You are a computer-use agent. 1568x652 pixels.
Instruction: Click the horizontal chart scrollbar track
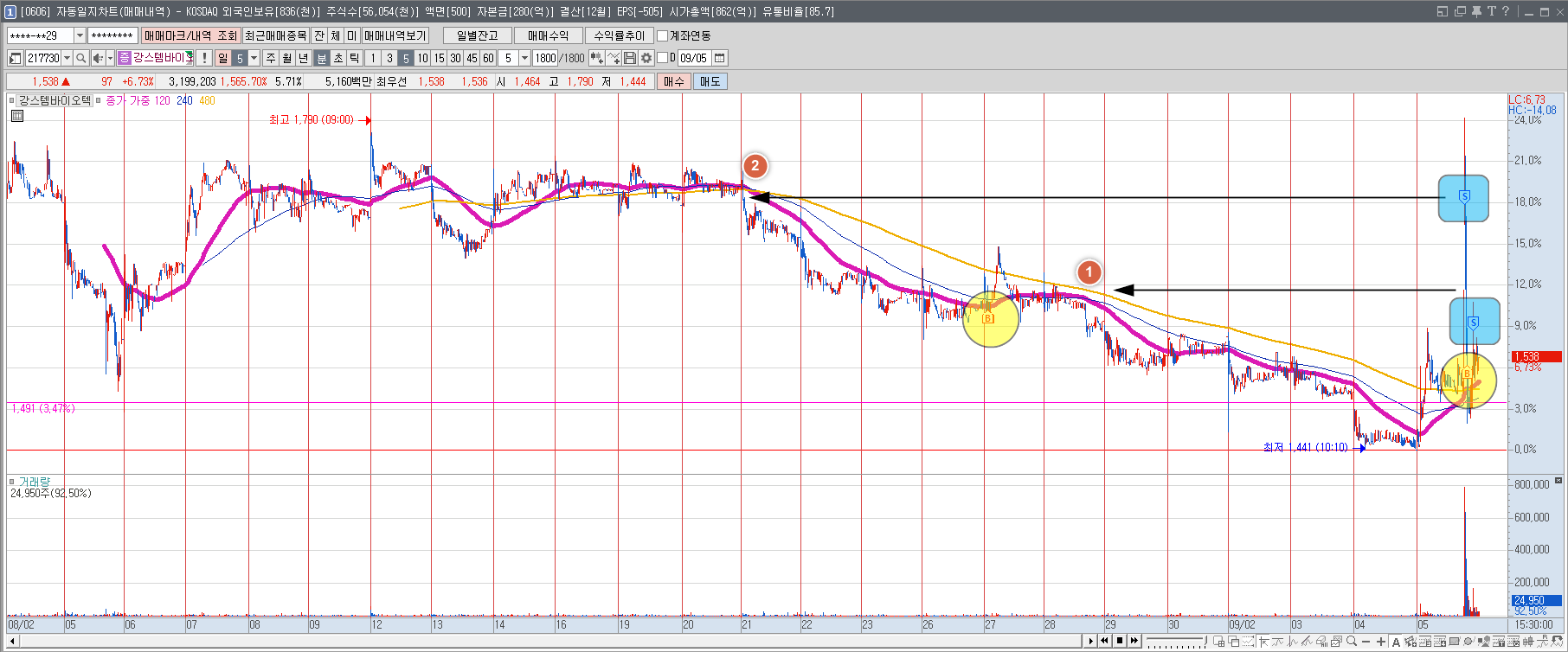pyautogui.click(x=550, y=641)
